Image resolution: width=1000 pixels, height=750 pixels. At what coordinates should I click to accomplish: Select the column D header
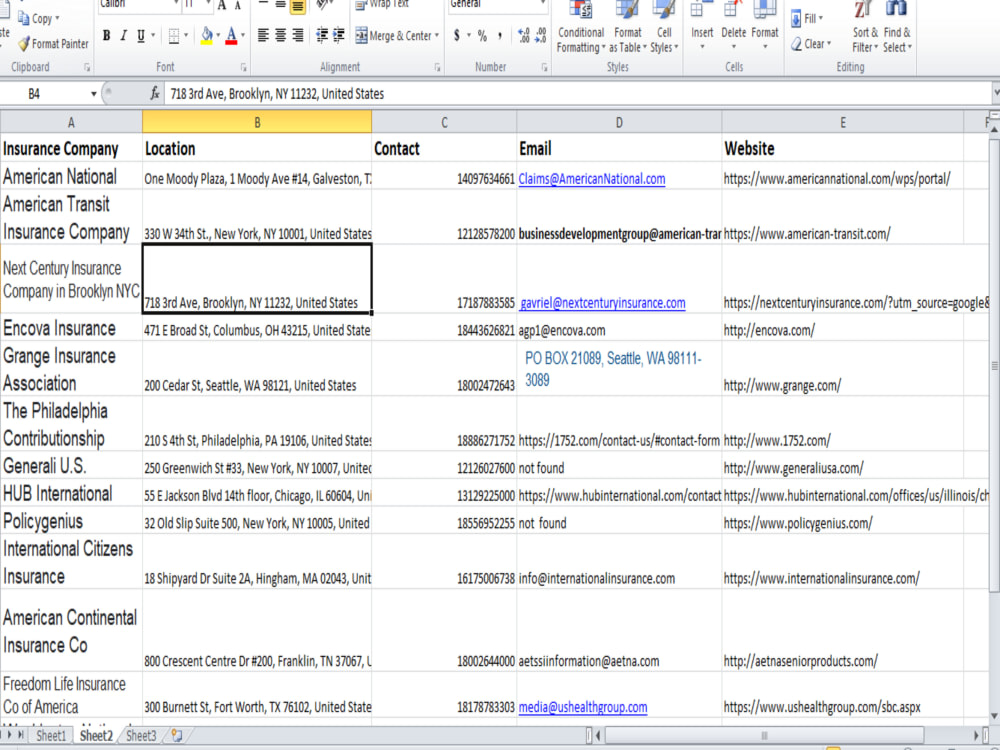click(619, 122)
